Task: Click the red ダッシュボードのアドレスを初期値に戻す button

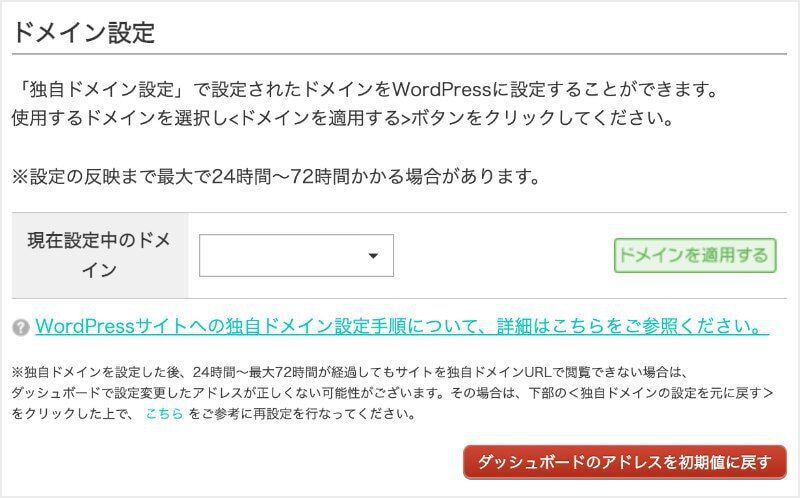Action: pos(624,462)
